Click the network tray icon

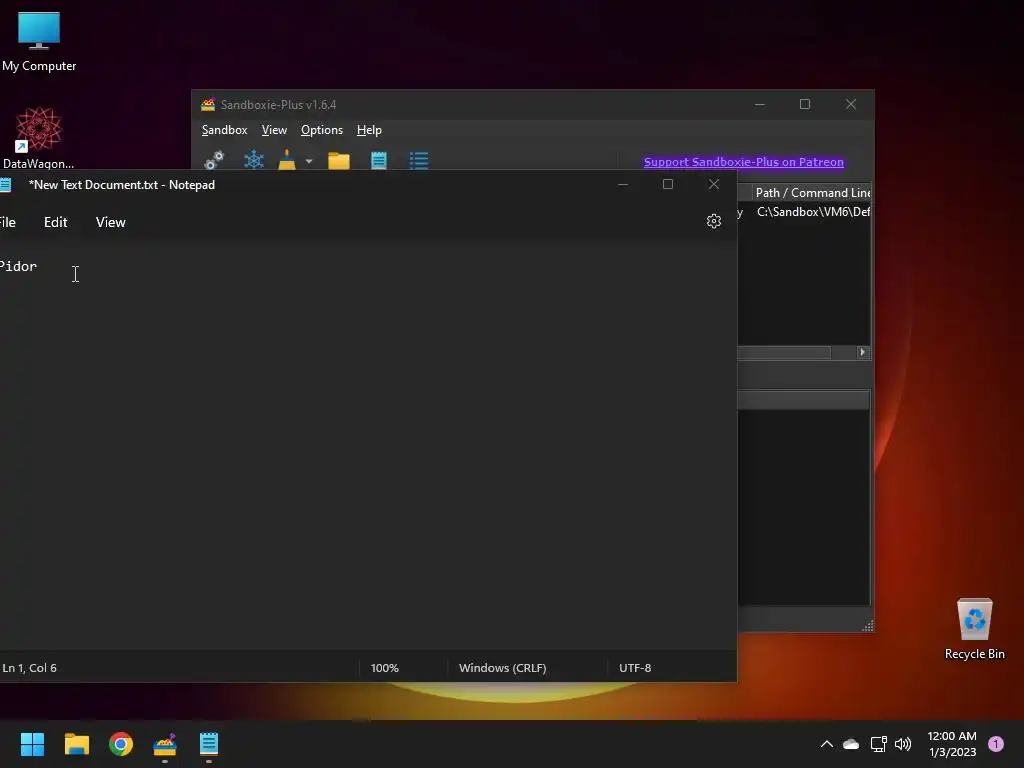pos(878,744)
